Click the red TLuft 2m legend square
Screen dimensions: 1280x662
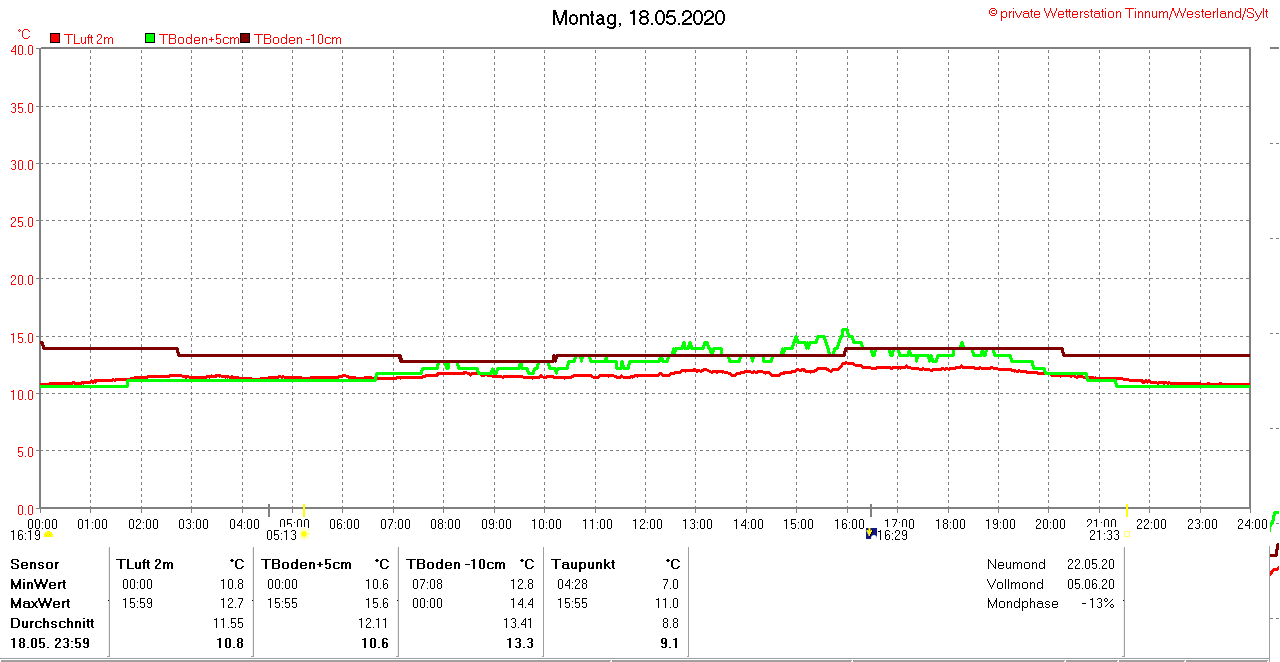(x=55, y=39)
